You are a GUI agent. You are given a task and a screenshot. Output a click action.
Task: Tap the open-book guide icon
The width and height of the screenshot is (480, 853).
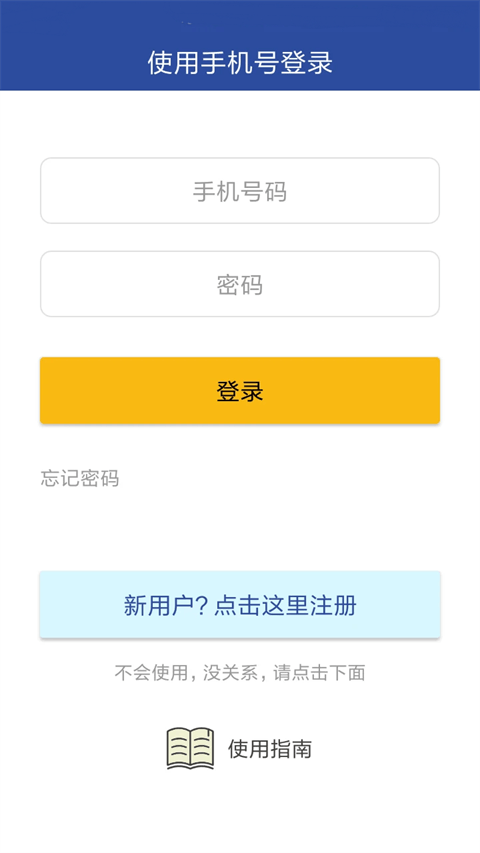point(190,749)
